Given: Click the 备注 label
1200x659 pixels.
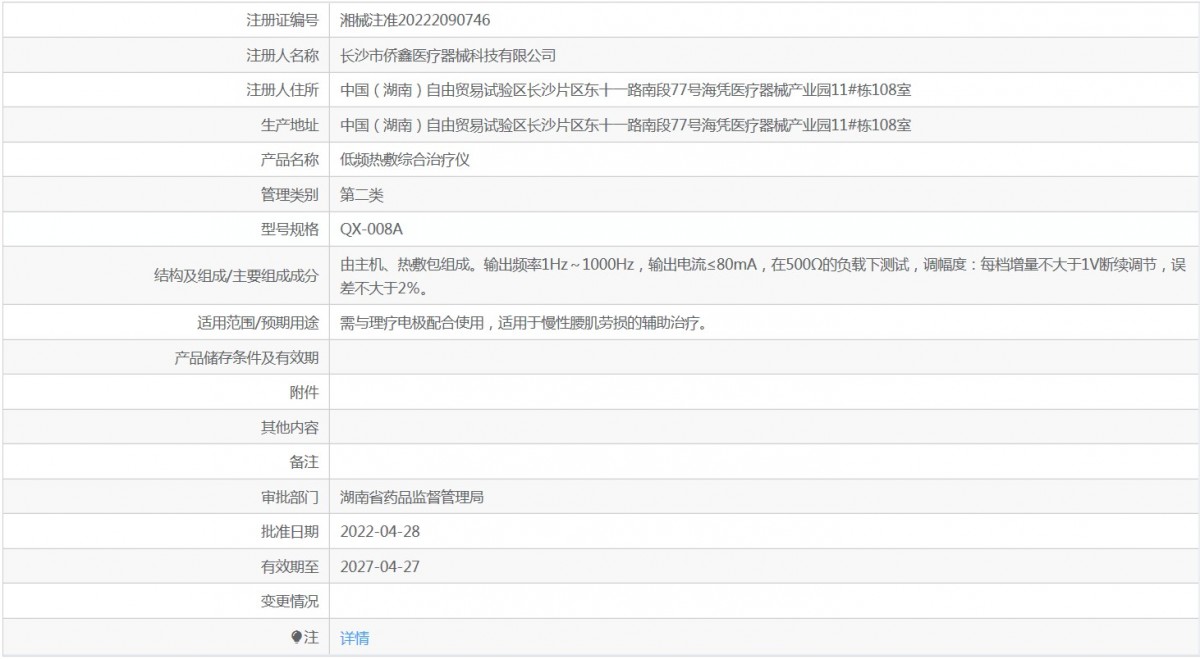Looking at the screenshot, I should [x=304, y=463].
